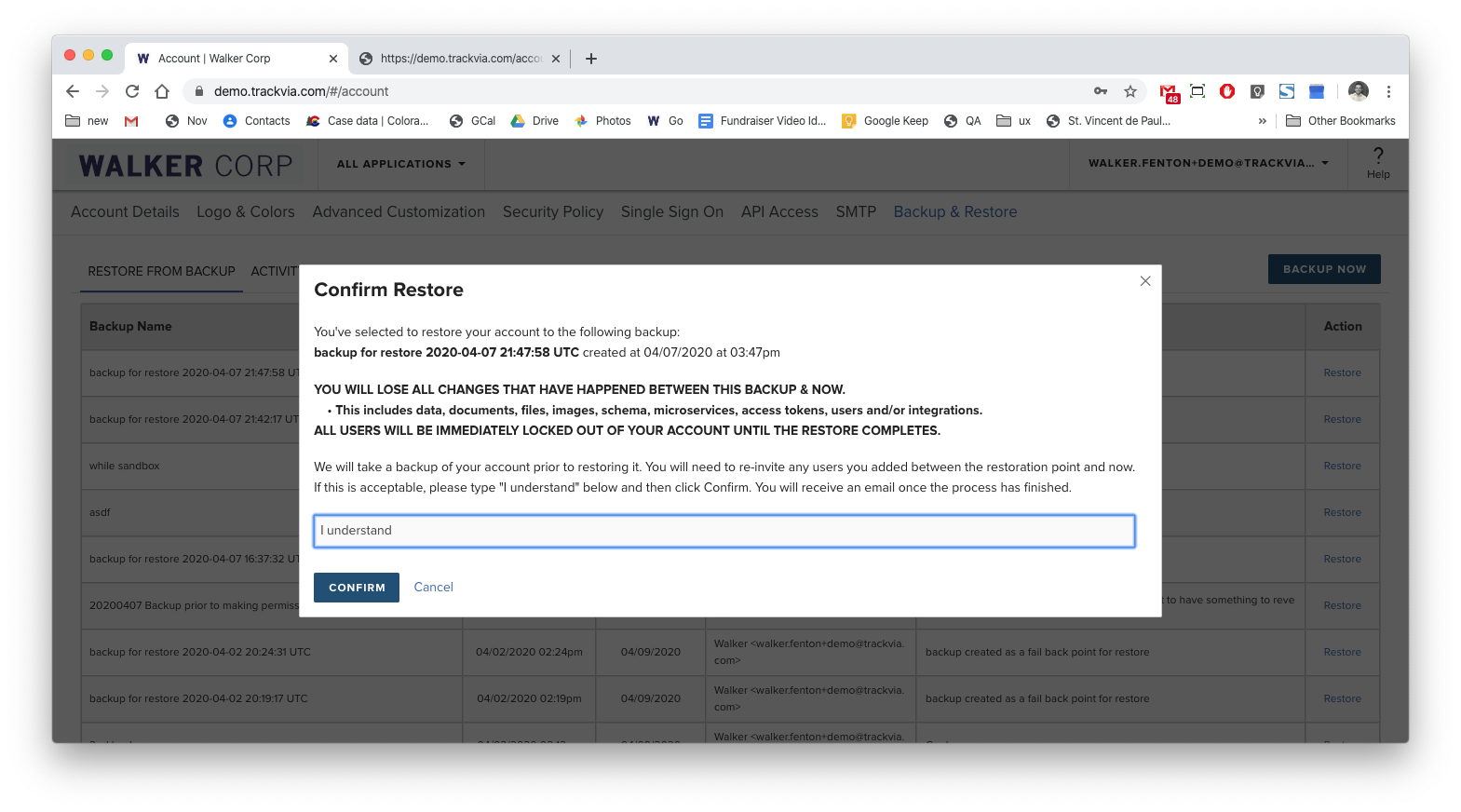Restore backup 2020-04-07 21:42:17 row
This screenshot has width=1461, height=812.
1342,419
